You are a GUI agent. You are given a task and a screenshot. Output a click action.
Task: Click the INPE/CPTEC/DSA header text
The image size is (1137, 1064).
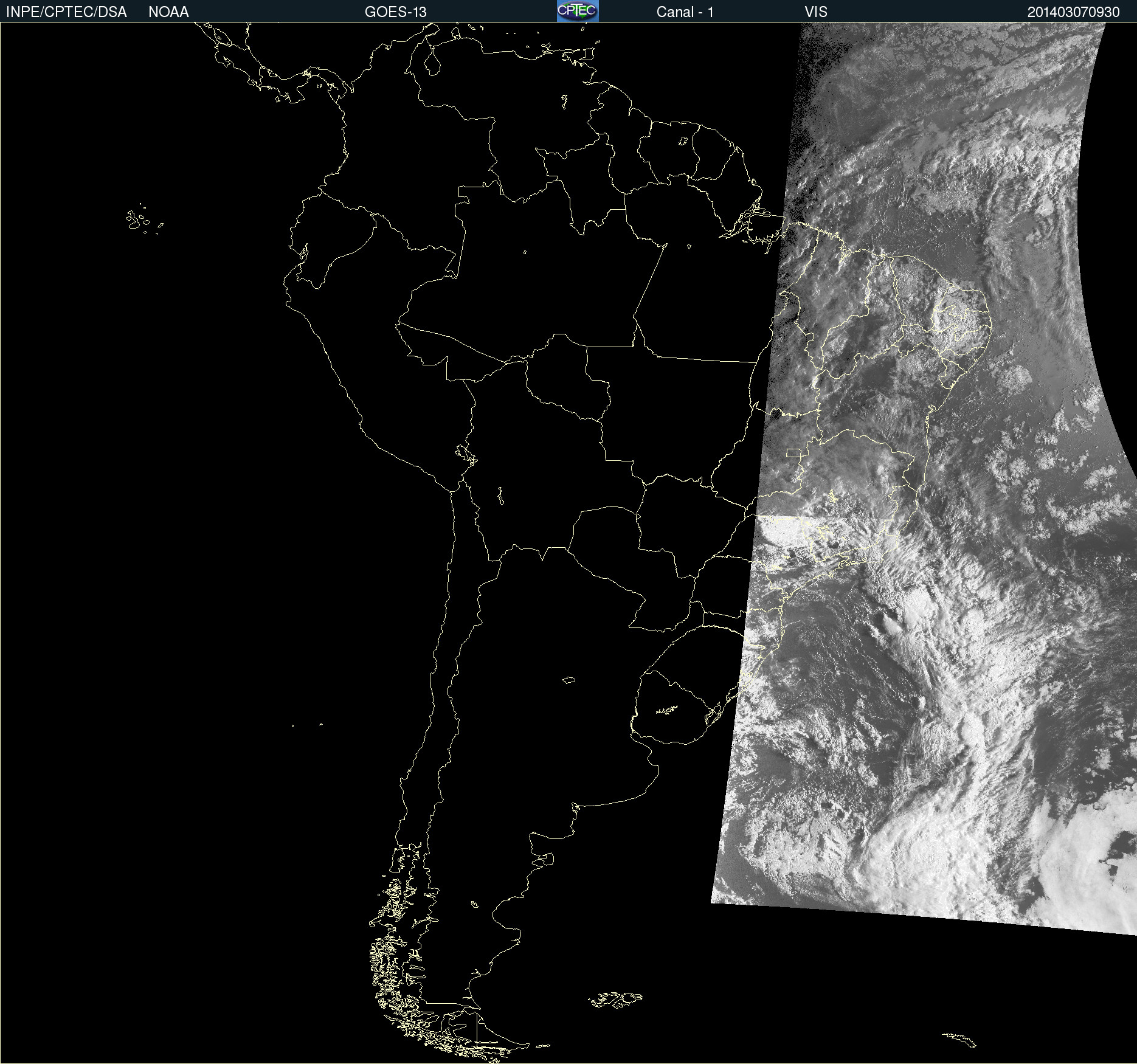(66, 12)
